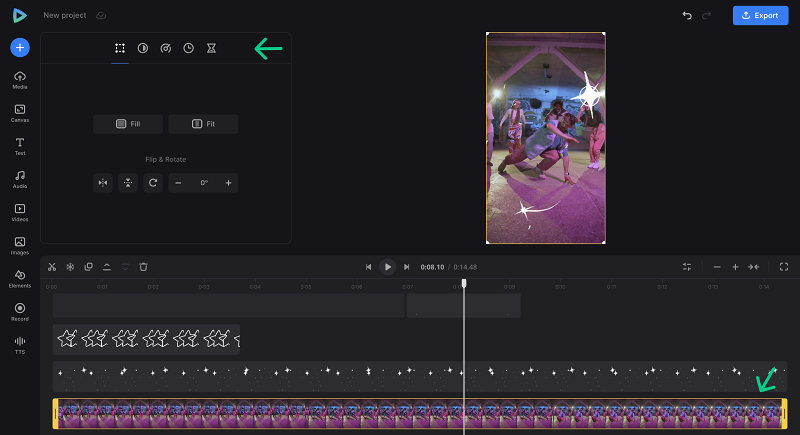Screen dimensions: 800x435
Task: Select the long empty top track clip
Action: point(229,305)
